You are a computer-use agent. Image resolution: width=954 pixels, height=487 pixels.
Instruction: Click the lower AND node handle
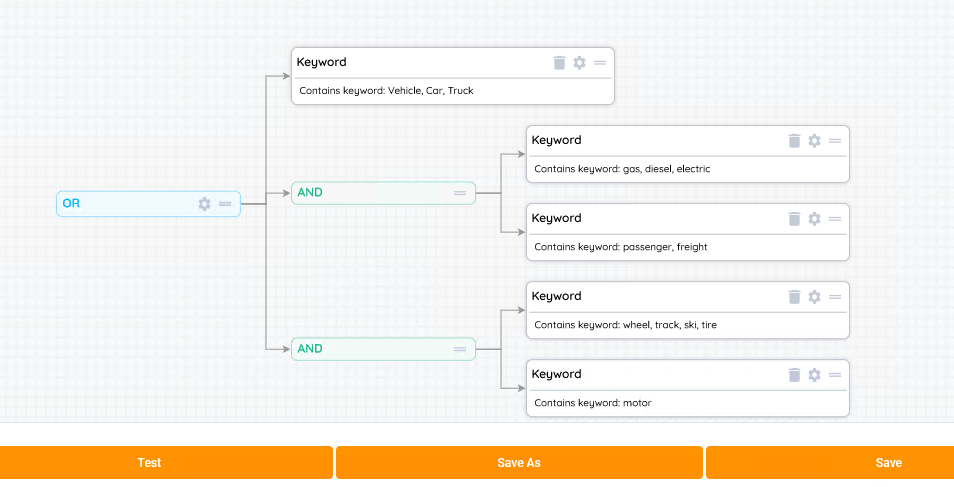tap(460, 349)
